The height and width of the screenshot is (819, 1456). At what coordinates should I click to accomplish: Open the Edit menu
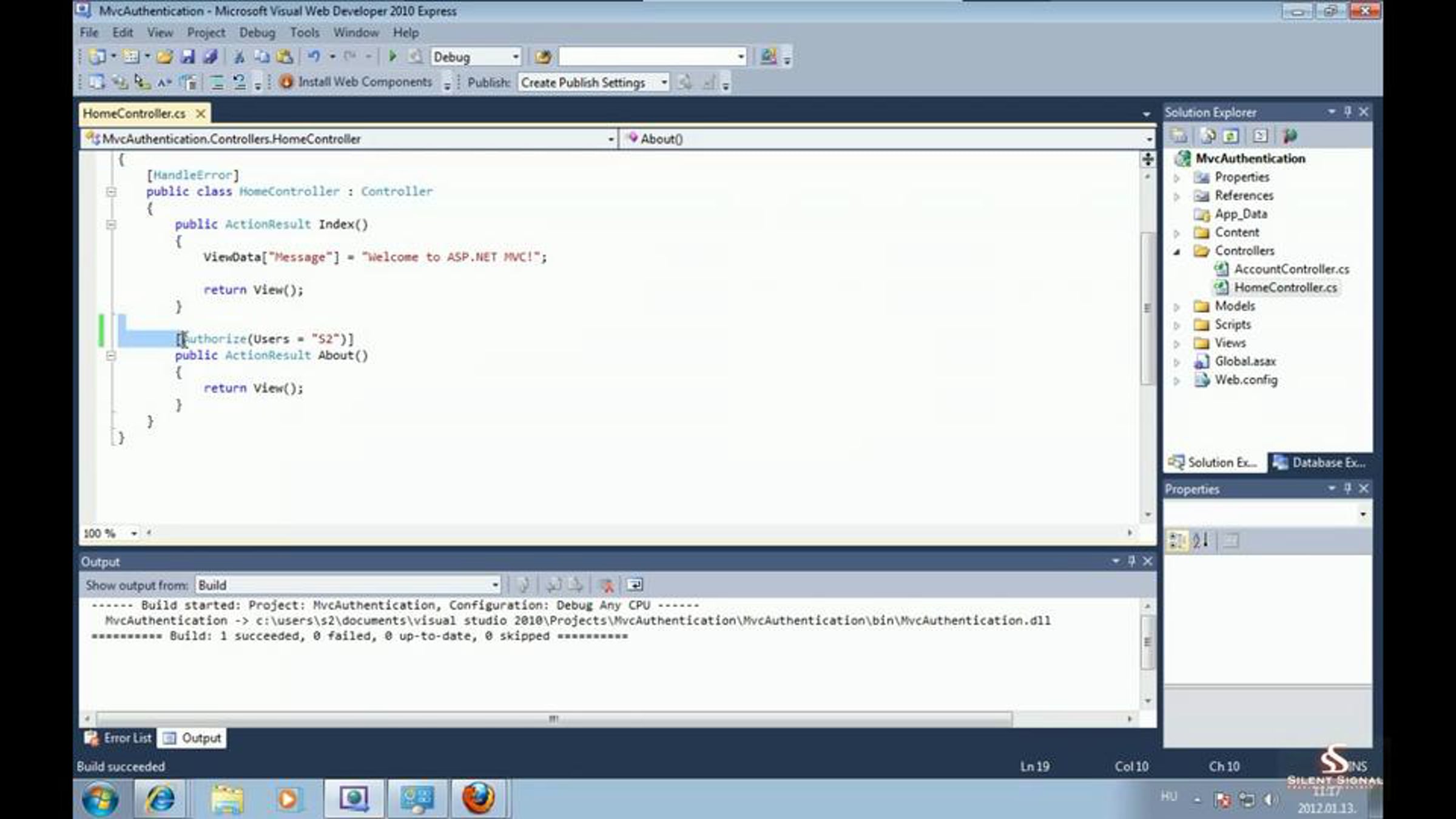pos(123,32)
